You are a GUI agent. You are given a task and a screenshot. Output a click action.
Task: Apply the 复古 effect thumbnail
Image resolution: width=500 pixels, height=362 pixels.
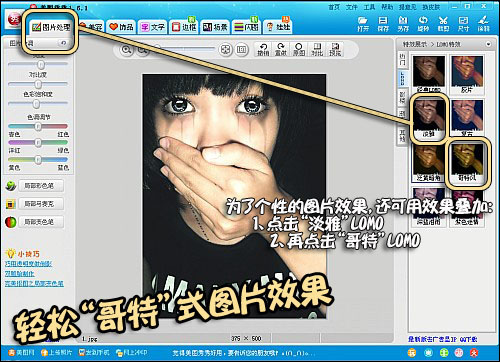467,118
